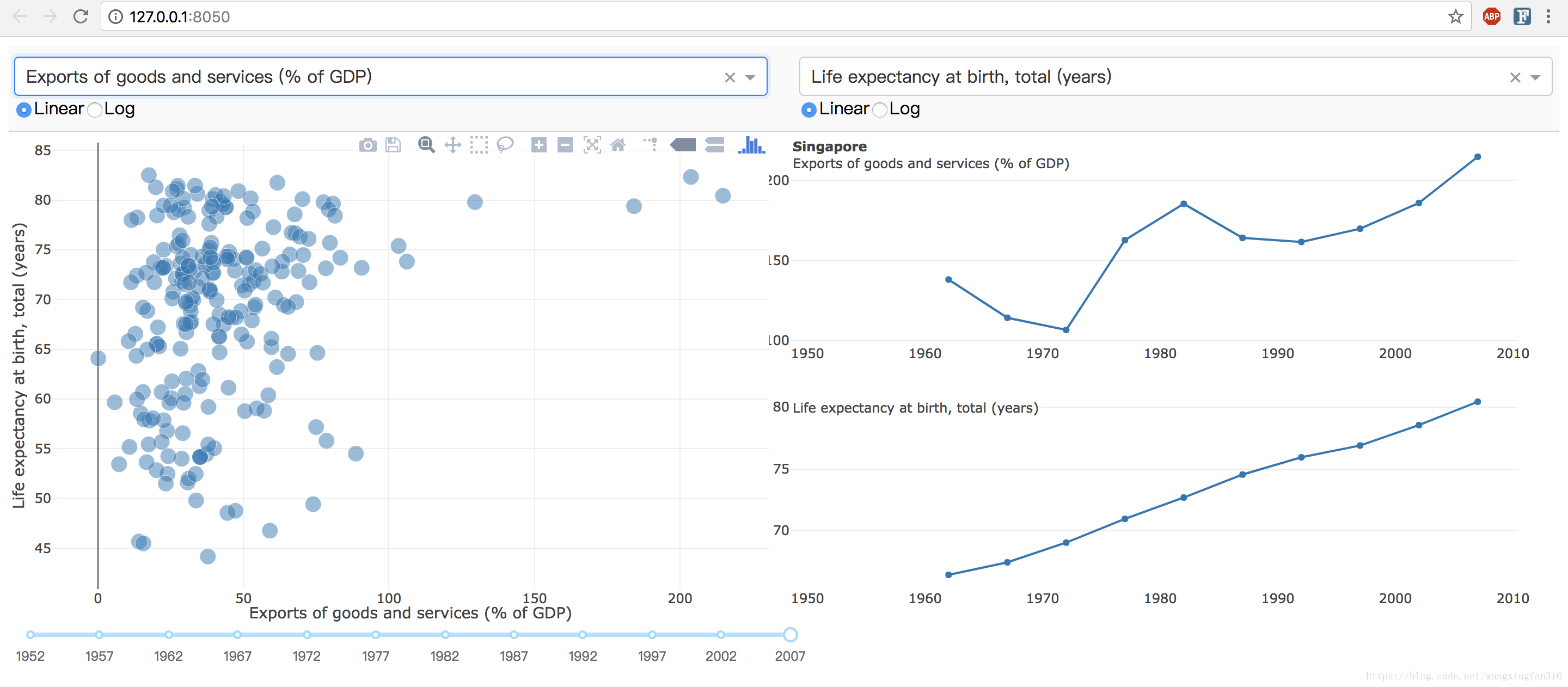Image resolution: width=1568 pixels, height=687 pixels.
Task: Open the browser three-dot menu
Action: [x=1548, y=16]
